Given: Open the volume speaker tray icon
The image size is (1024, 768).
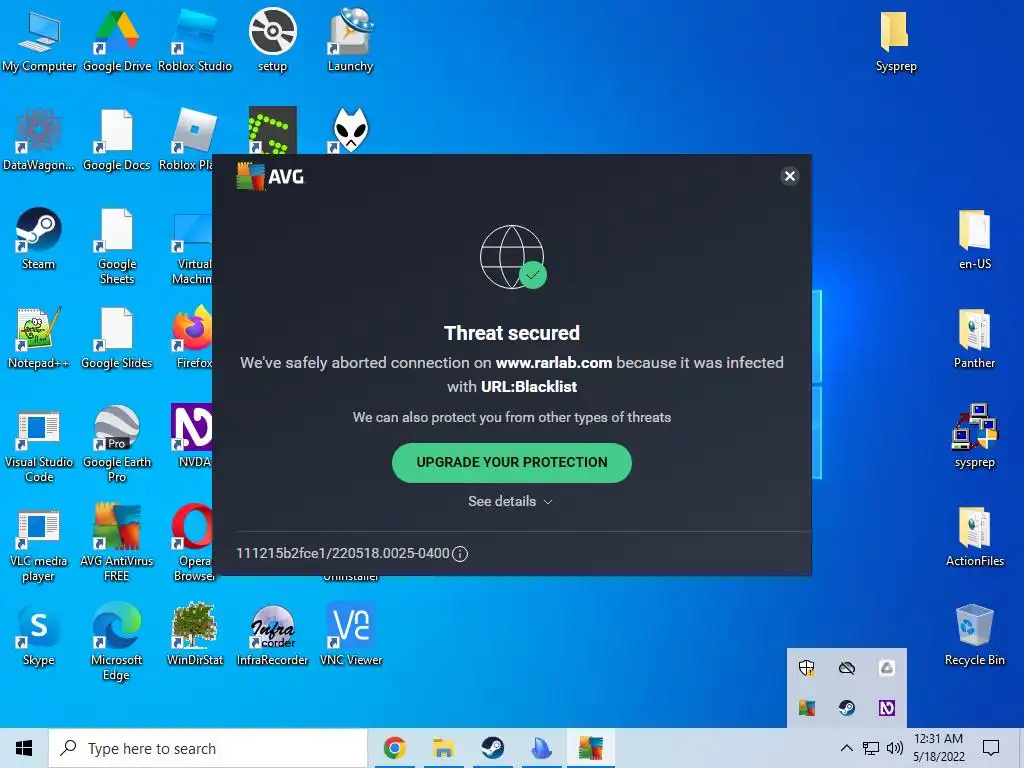Looking at the screenshot, I should (x=895, y=748).
